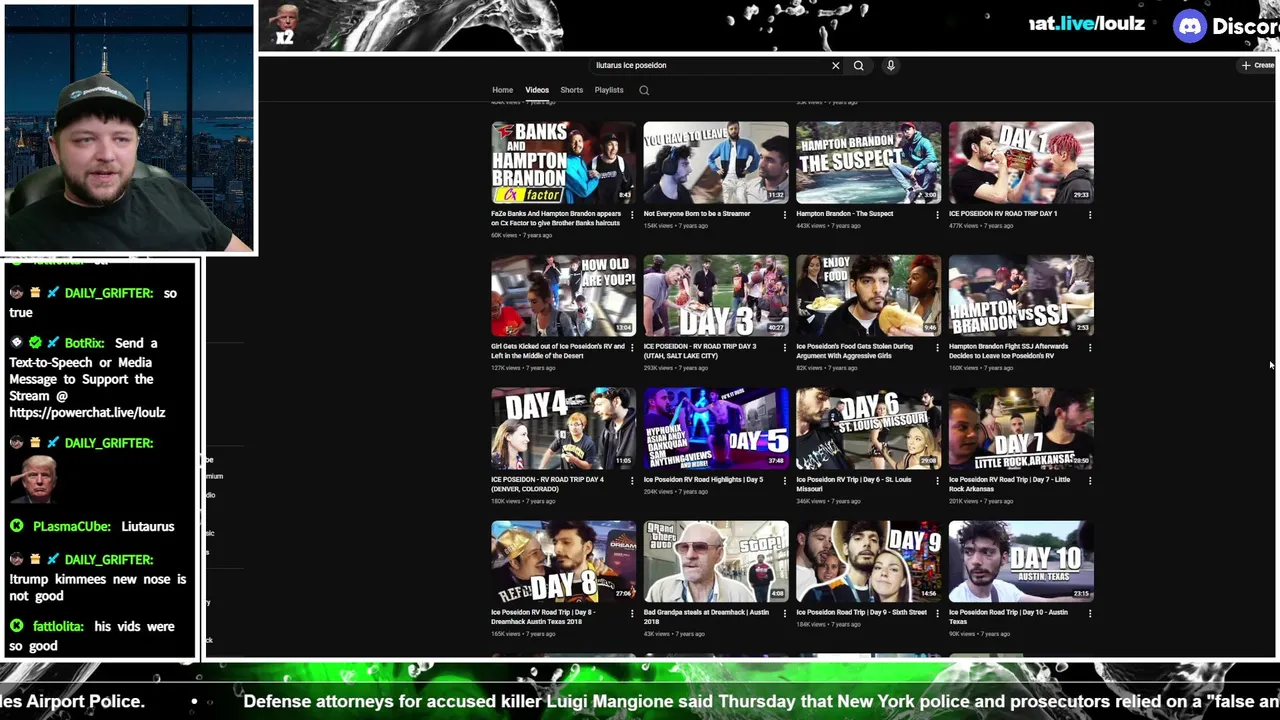Open title 'RV ROAD TRIP DAY 4 (DENVER, COLORADO)'

pos(547,484)
